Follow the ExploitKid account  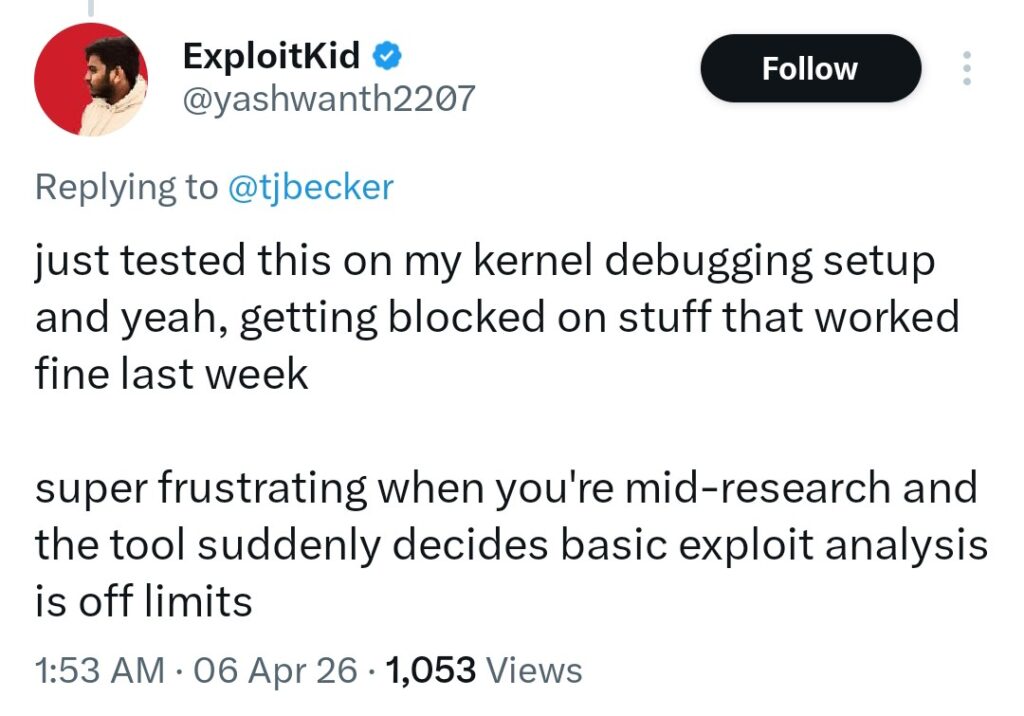point(809,68)
